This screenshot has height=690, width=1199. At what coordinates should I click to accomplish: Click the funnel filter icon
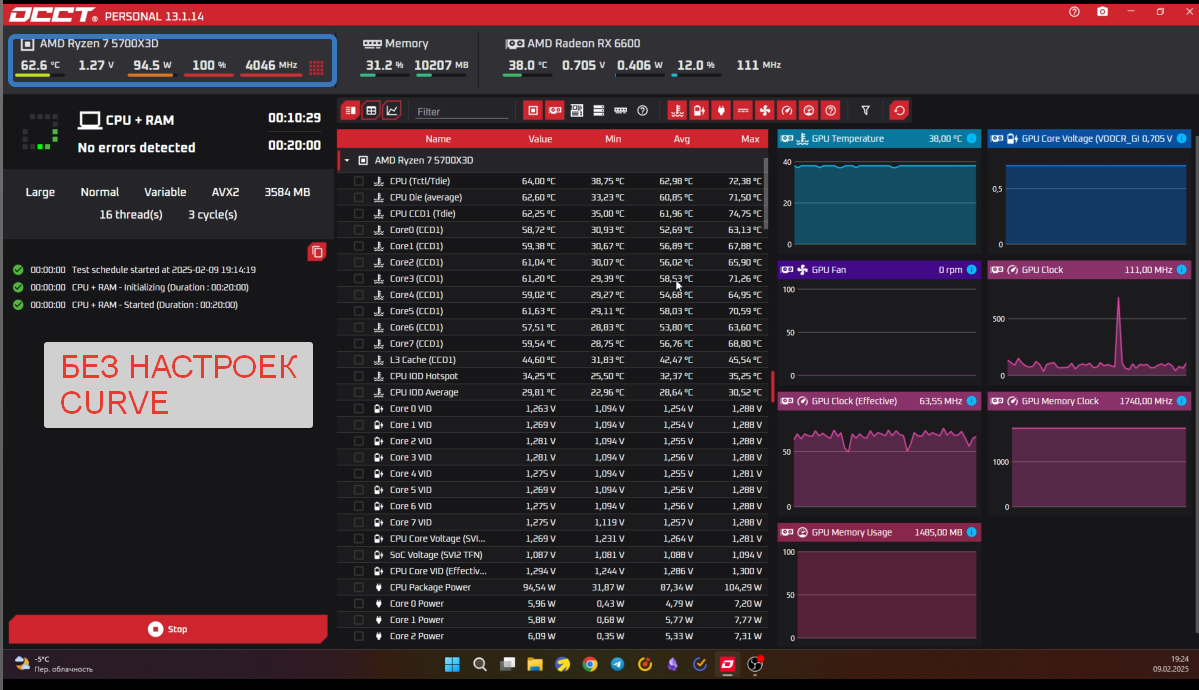(x=866, y=111)
